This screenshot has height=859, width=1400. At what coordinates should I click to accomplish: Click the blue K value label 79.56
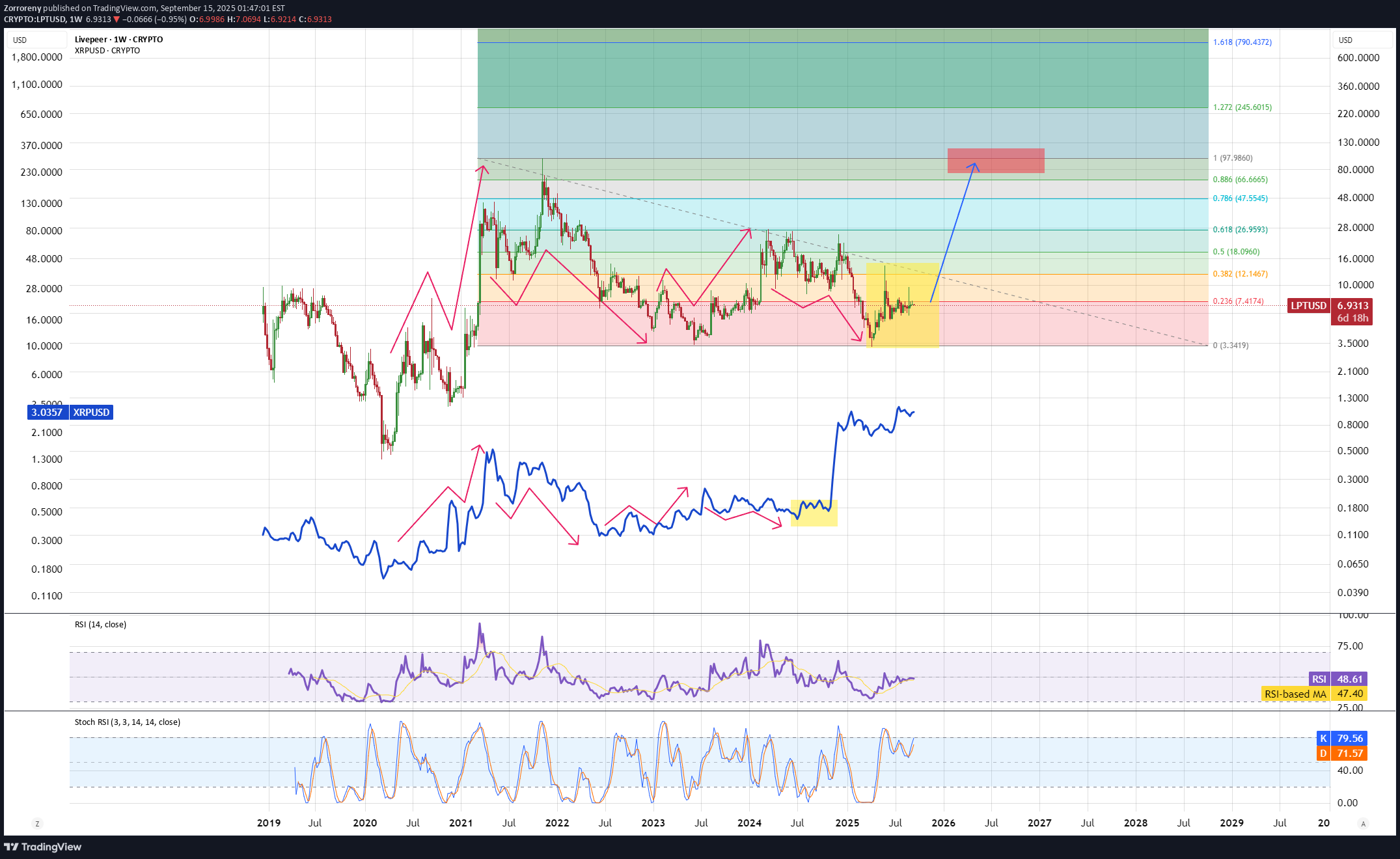[x=1349, y=738]
